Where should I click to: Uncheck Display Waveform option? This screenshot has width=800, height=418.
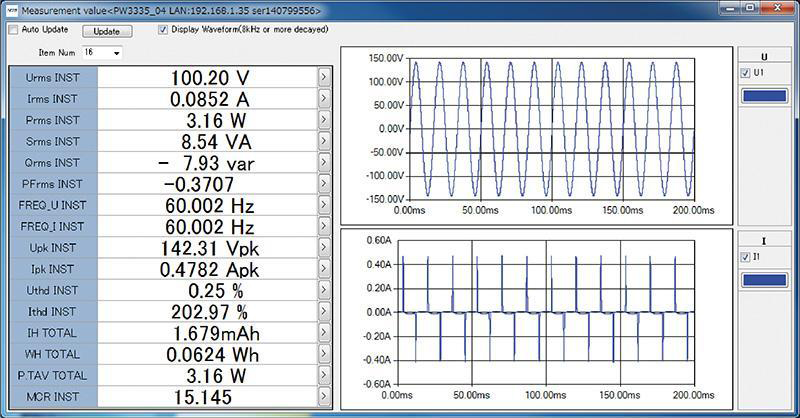coord(163,30)
